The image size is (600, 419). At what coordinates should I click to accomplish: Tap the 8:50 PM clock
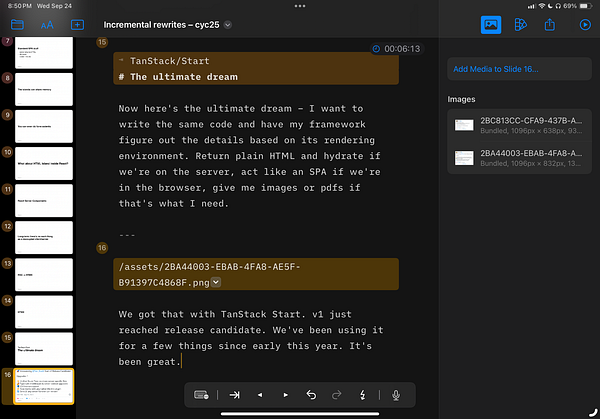20,6
